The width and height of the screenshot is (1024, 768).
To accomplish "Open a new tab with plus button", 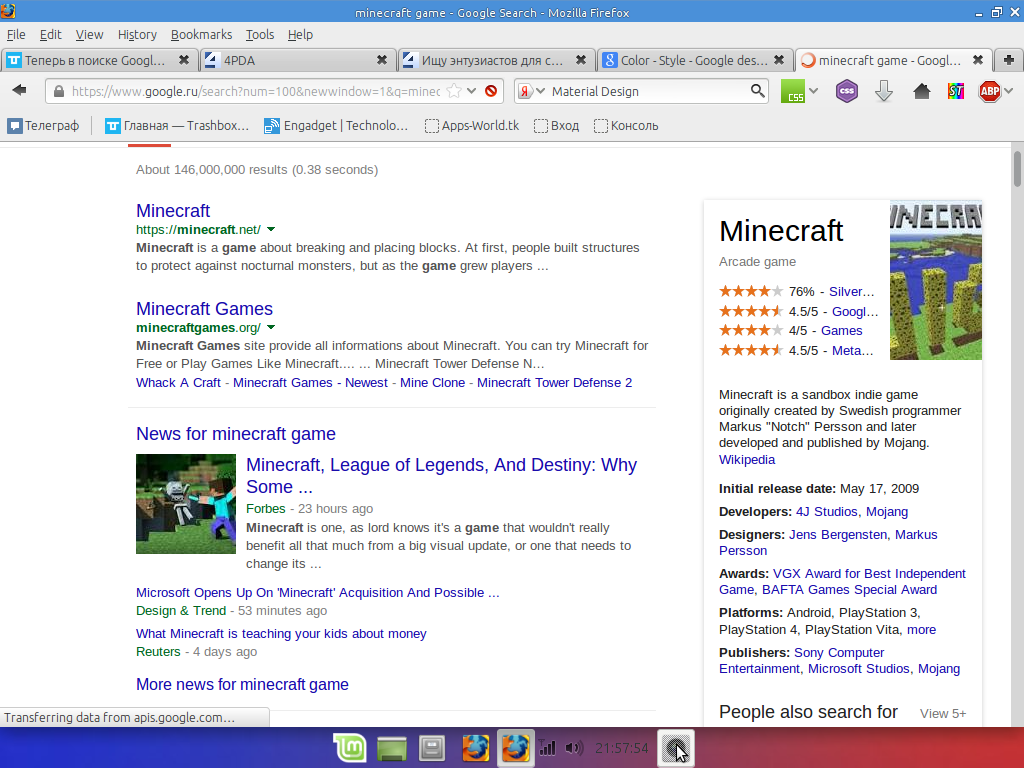I will click(1008, 60).
